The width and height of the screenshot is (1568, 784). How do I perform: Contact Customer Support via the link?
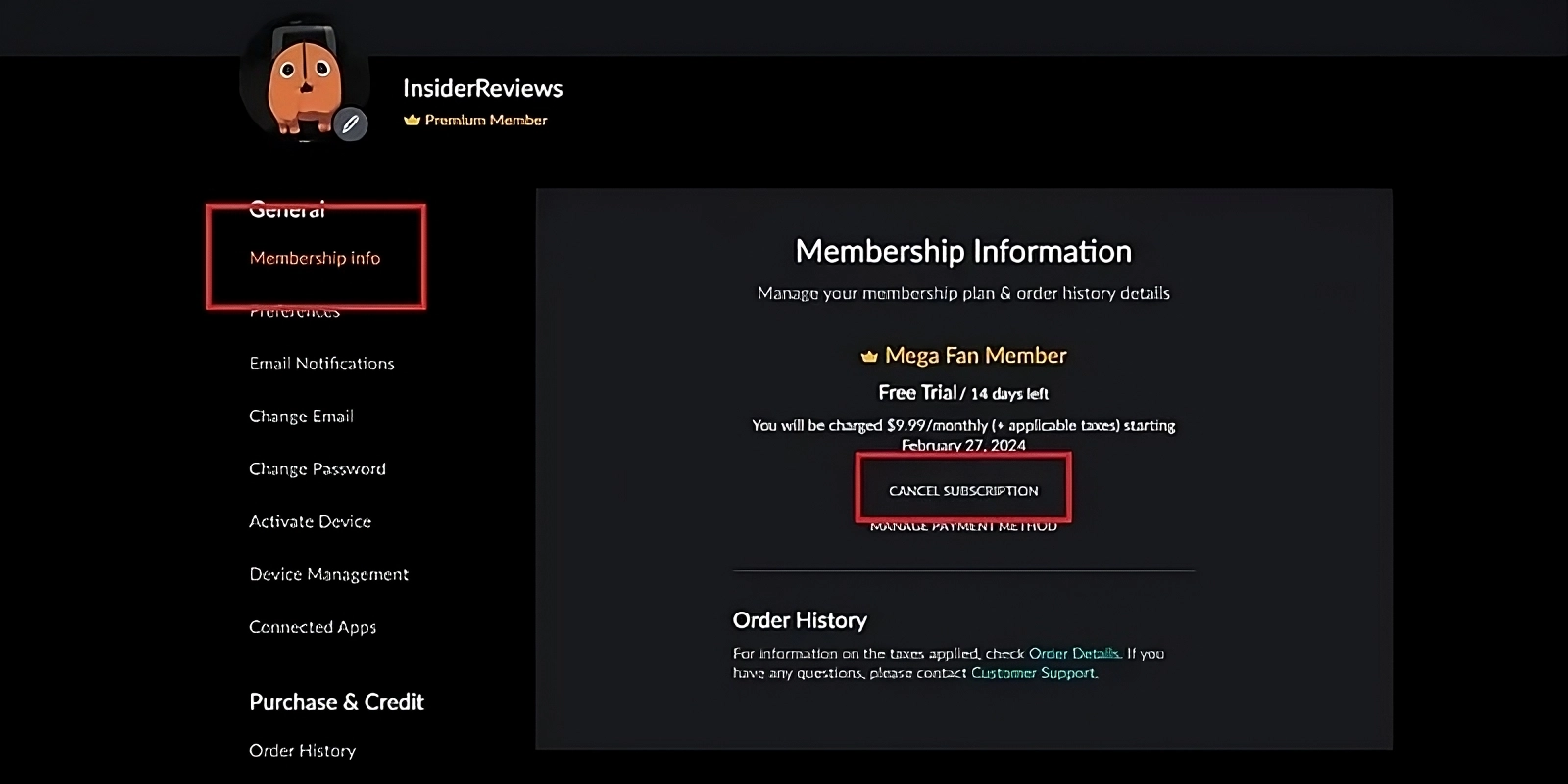point(1034,673)
